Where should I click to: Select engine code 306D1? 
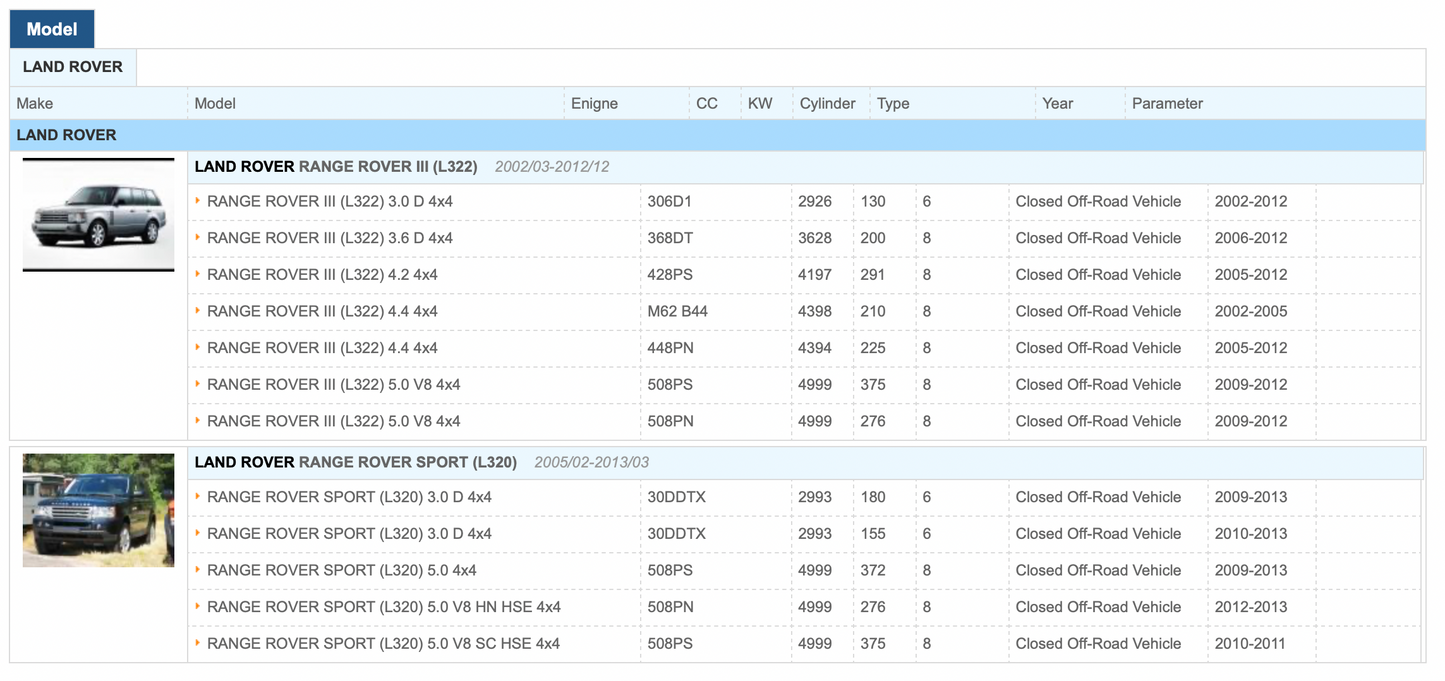(670, 201)
